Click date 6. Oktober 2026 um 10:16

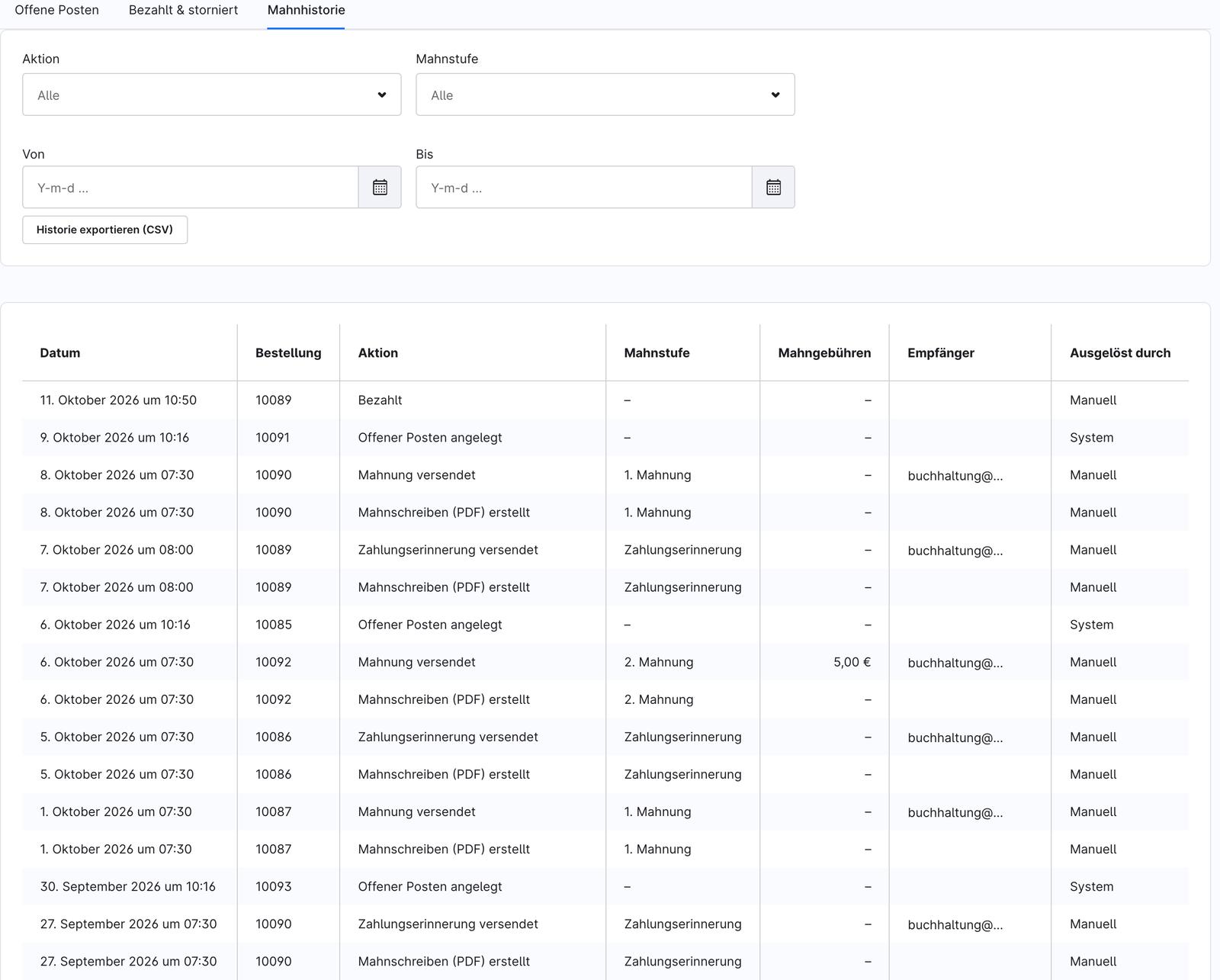[115, 625]
